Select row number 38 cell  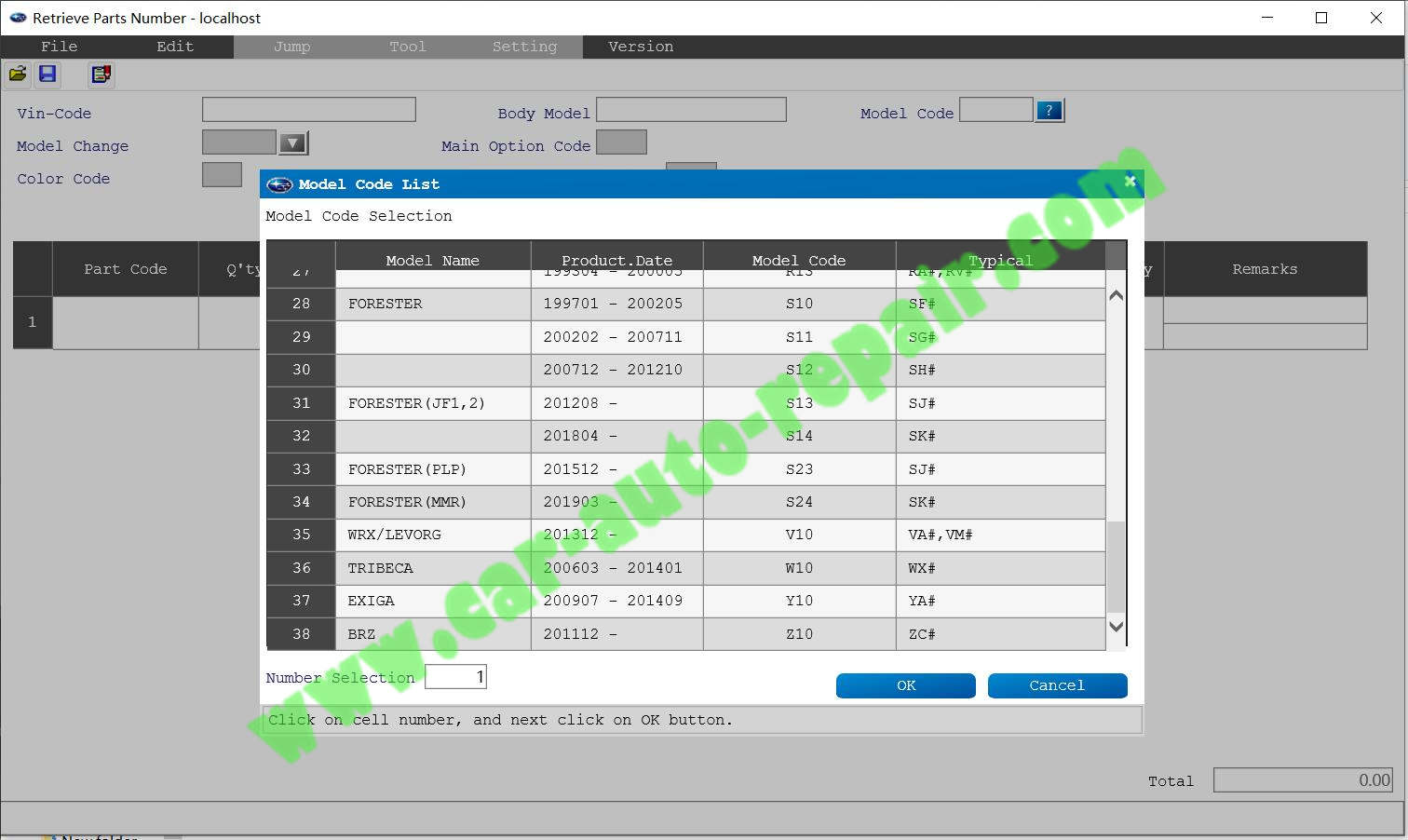click(x=301, y=634)
